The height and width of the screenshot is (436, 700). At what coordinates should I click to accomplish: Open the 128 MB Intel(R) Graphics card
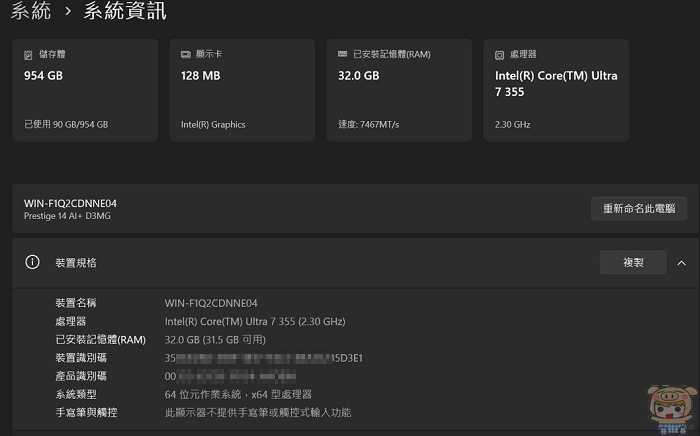tap(241, 90)
